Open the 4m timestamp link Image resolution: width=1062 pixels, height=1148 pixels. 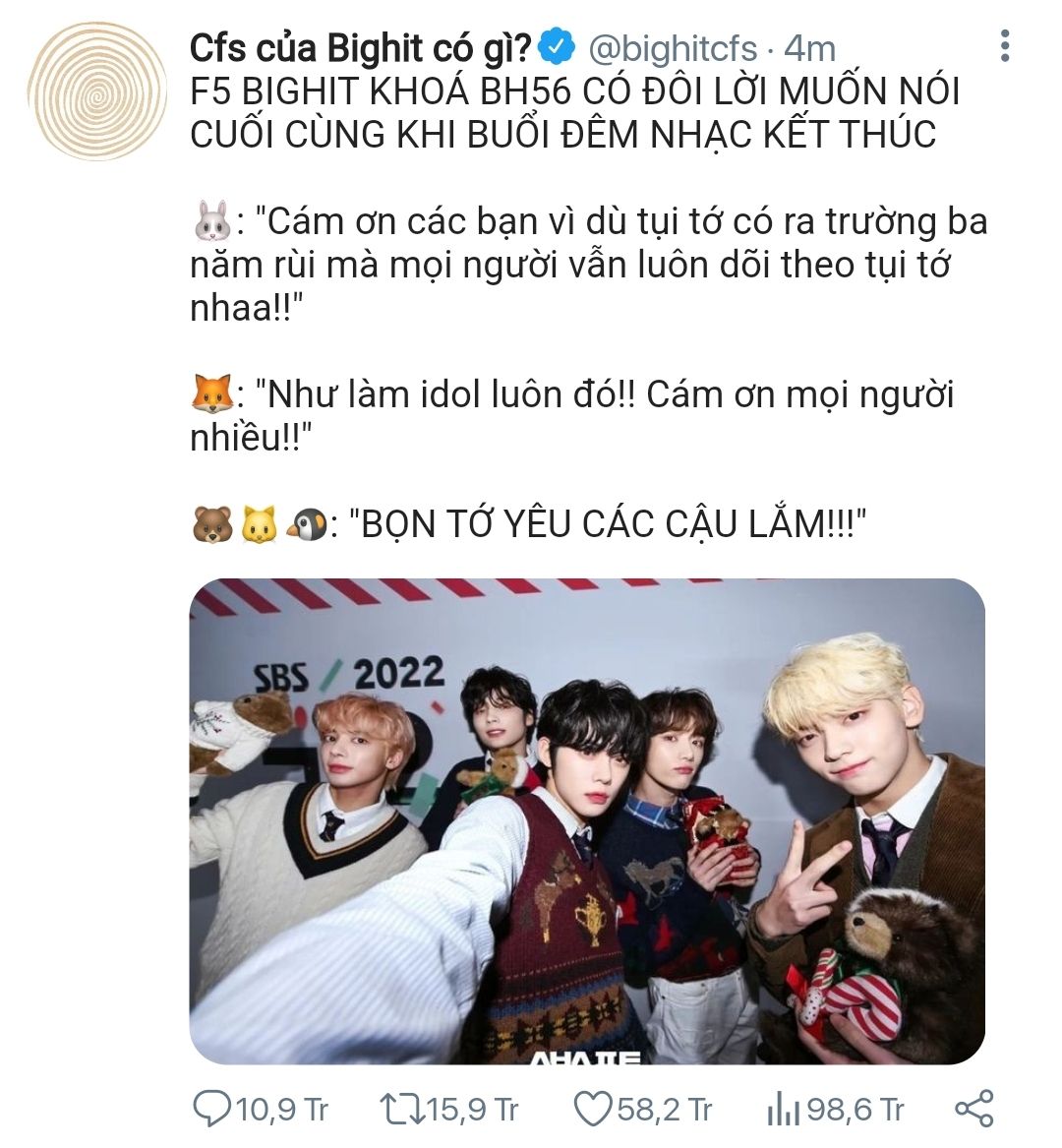pyautogui.click(x=809, y=49)
